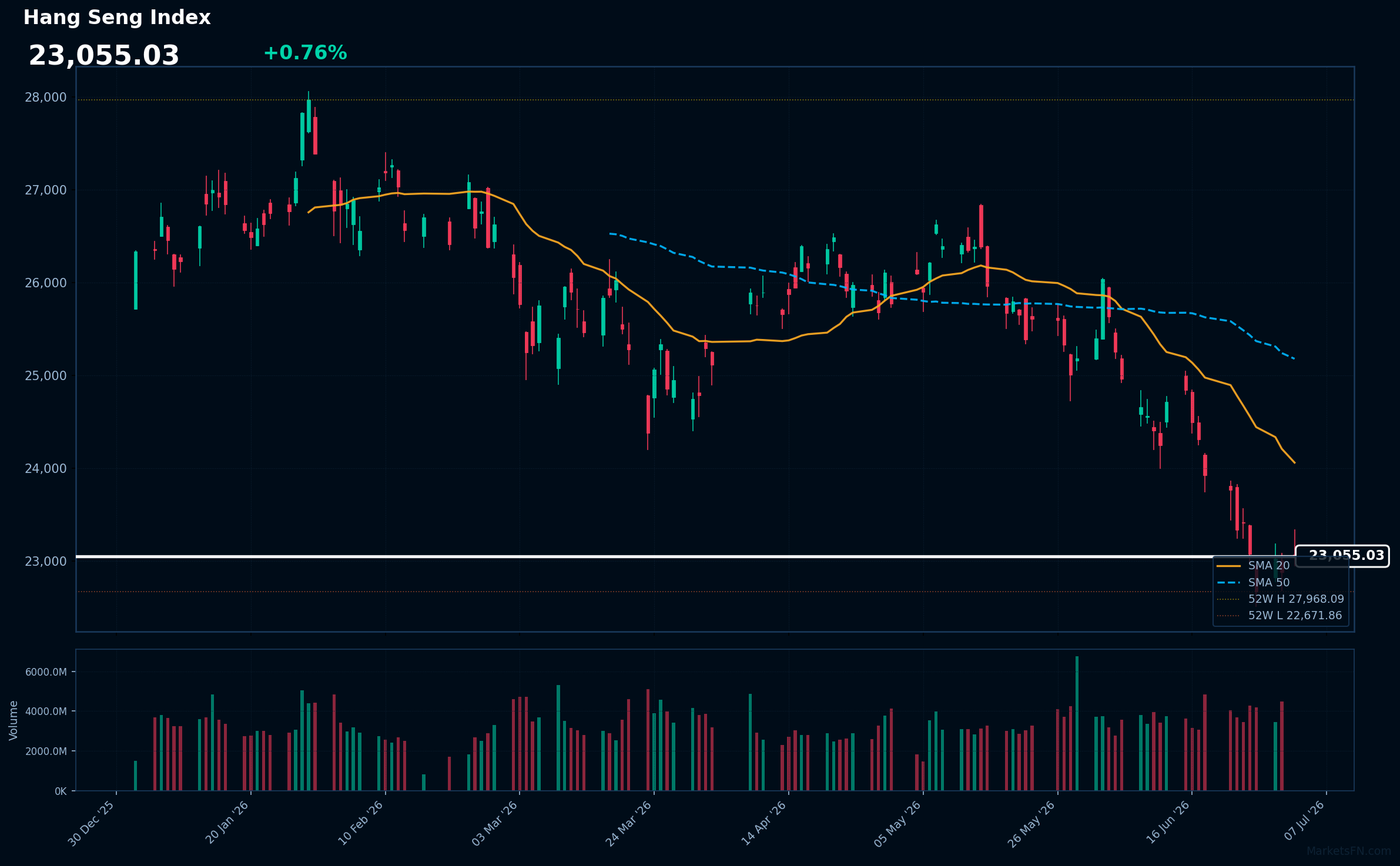Click the 24 Mar '26 date label
The width and height of the screenshot is (1400, 866).
[x=629, y=824]
